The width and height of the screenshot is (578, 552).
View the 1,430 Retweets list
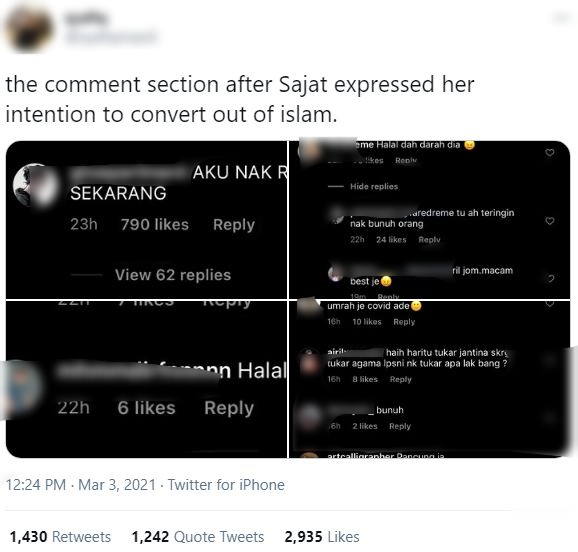point(60,537)
